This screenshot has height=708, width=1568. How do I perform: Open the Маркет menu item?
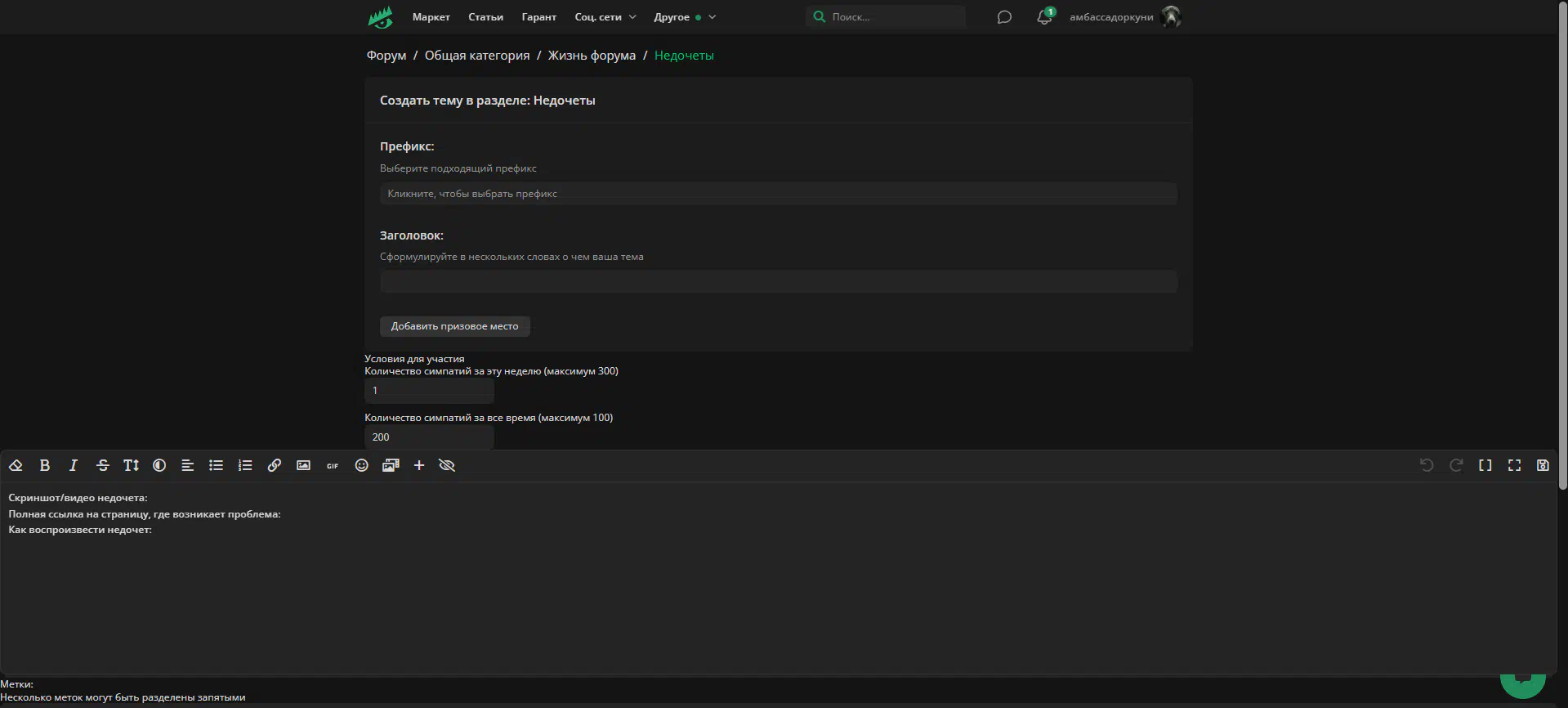coord(431,17)
